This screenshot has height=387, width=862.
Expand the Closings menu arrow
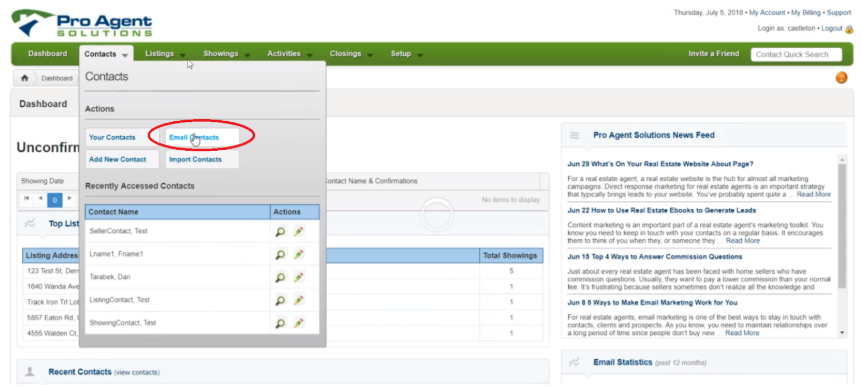point(370,55)
